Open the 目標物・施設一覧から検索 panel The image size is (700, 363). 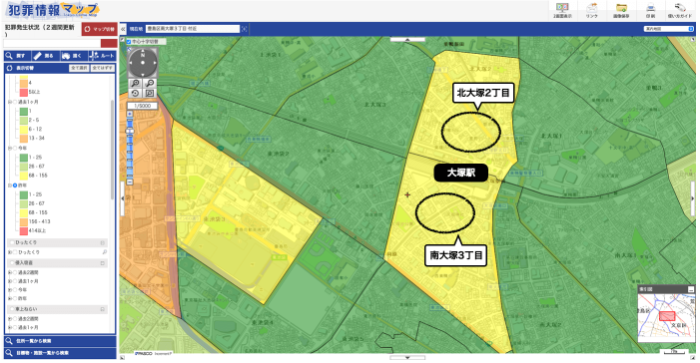pos(60,353)
